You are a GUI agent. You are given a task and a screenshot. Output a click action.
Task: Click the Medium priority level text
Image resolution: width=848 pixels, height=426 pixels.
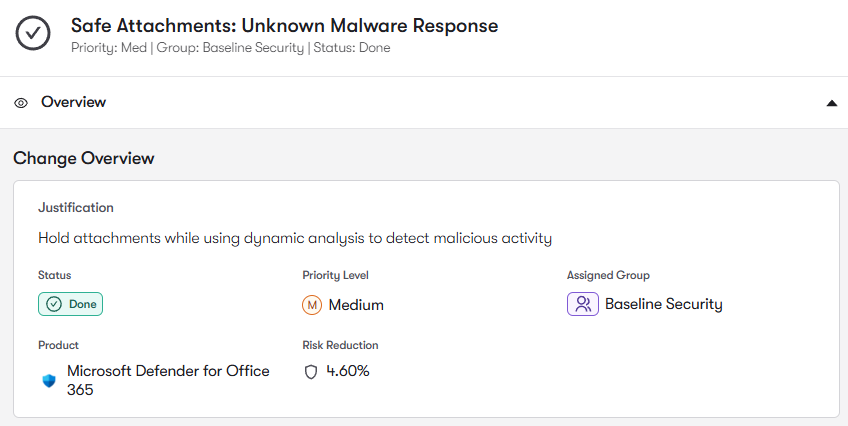click(x=356, y=305)
